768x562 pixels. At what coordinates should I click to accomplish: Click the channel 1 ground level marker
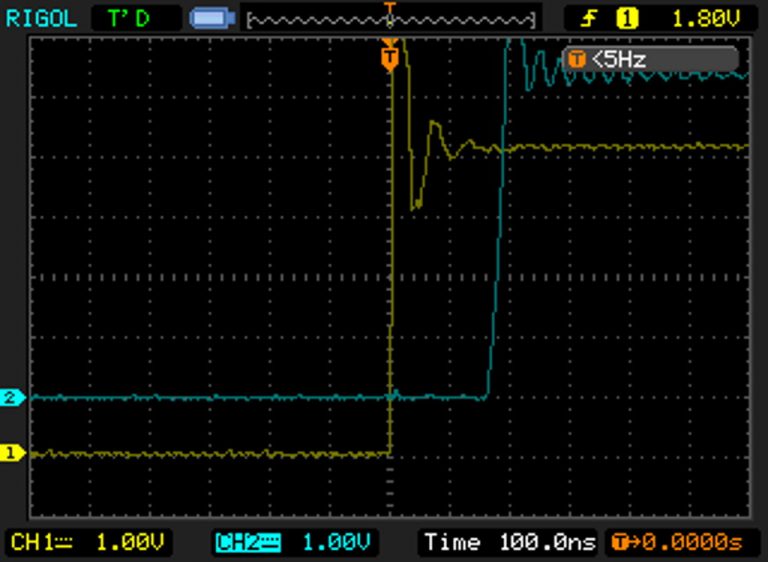pyautogui.click(x=13, y=452)
